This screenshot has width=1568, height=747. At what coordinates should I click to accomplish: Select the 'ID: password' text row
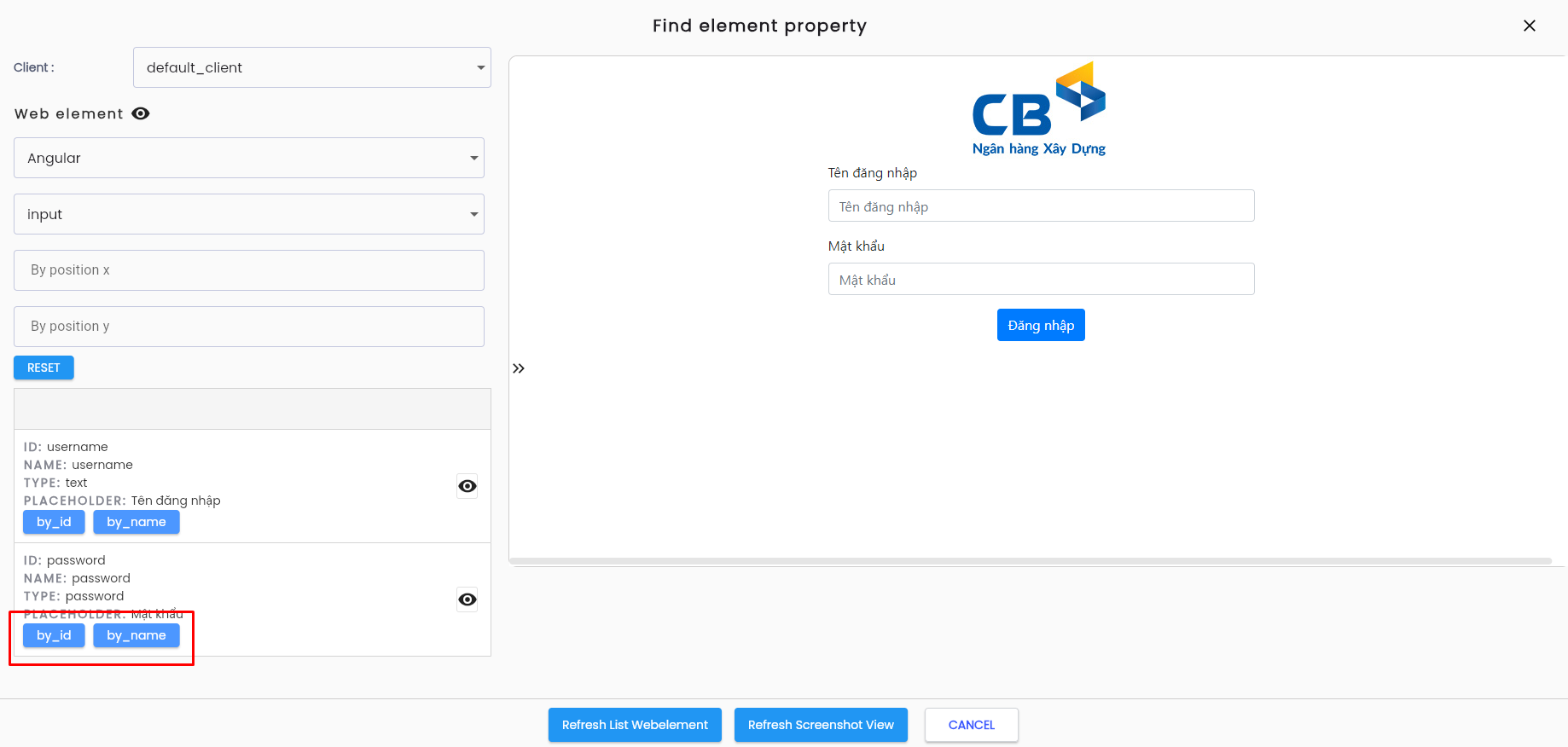click(65, 560)
